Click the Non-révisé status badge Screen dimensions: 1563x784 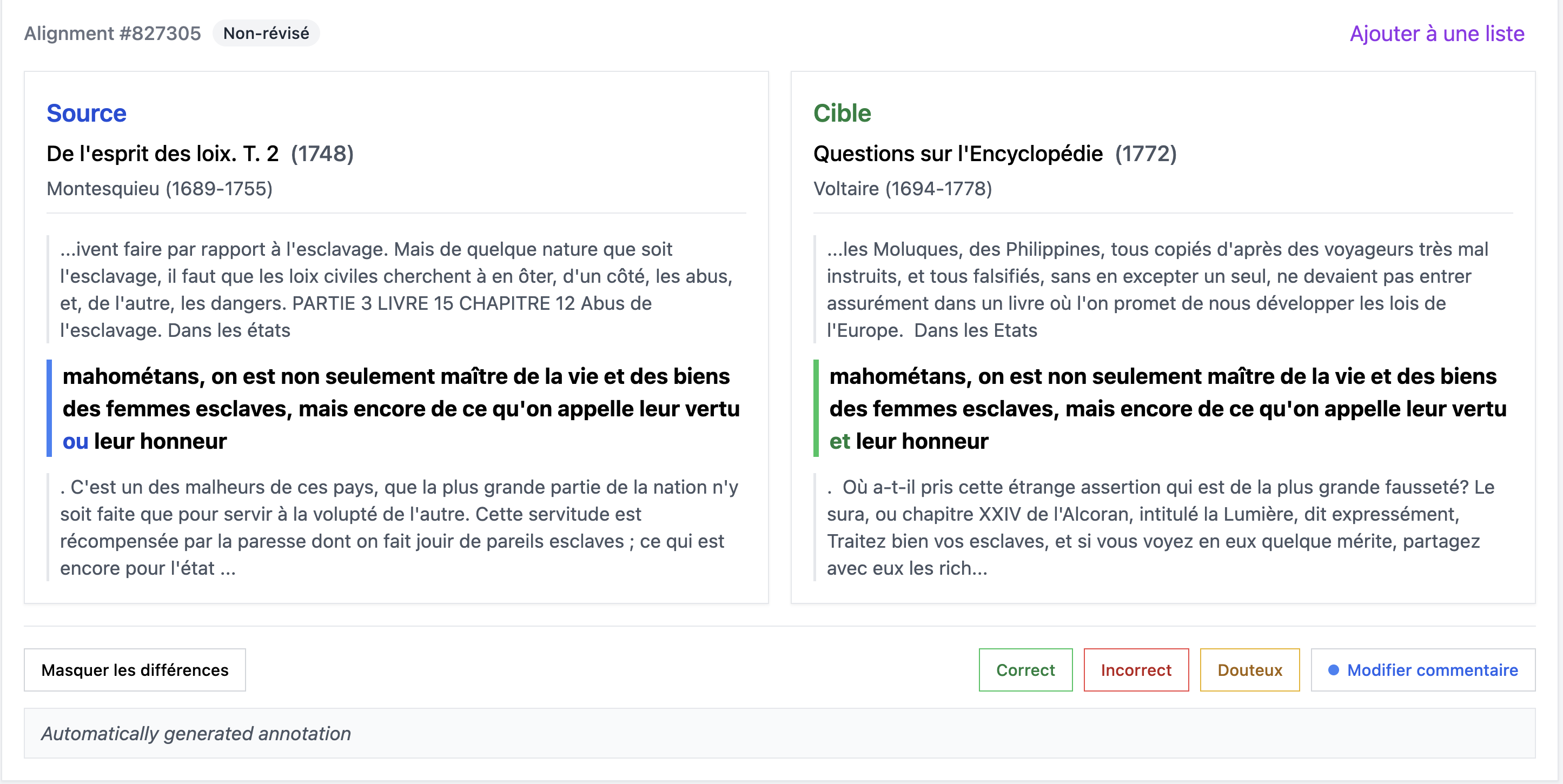[266, 34]
